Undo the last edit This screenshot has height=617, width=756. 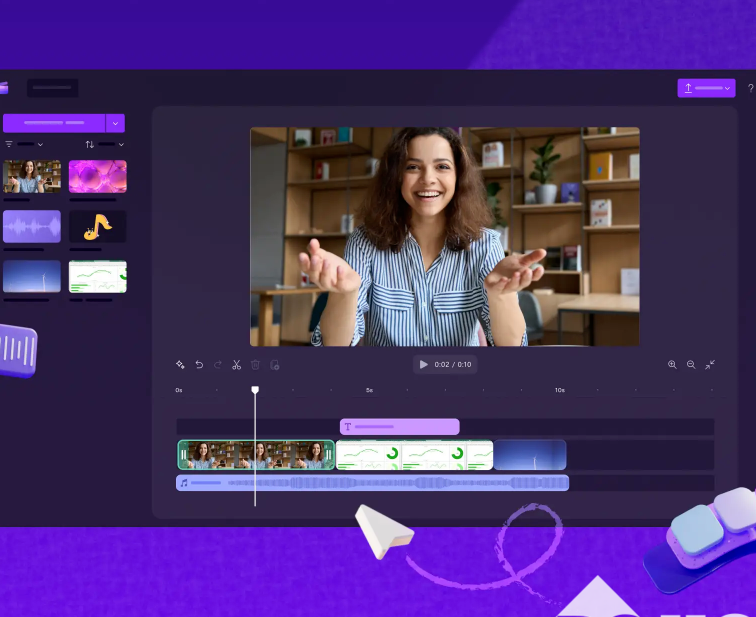pos(199,365)
